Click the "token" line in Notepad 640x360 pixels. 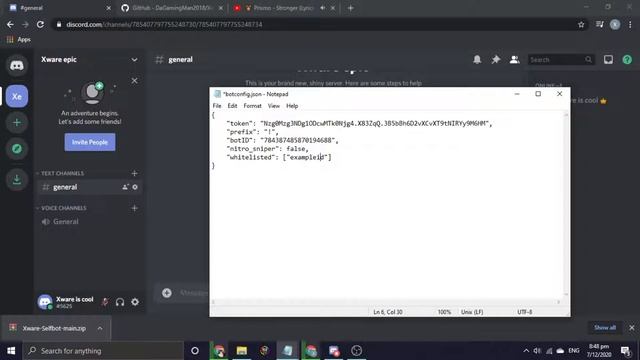(x=359, y=123)
